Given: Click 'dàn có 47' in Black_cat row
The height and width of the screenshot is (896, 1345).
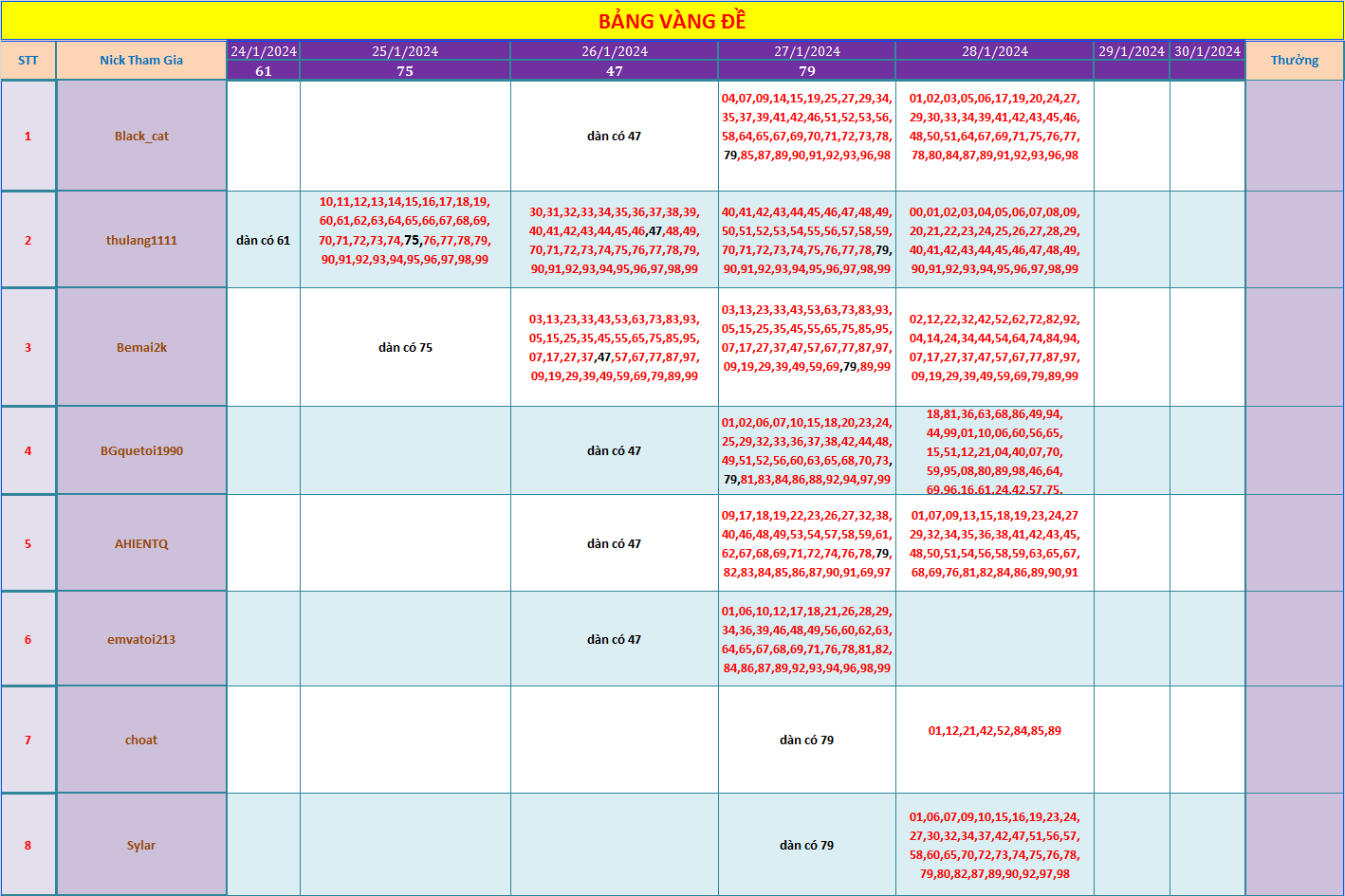Looking at the screenshot, I should point(615,136).
